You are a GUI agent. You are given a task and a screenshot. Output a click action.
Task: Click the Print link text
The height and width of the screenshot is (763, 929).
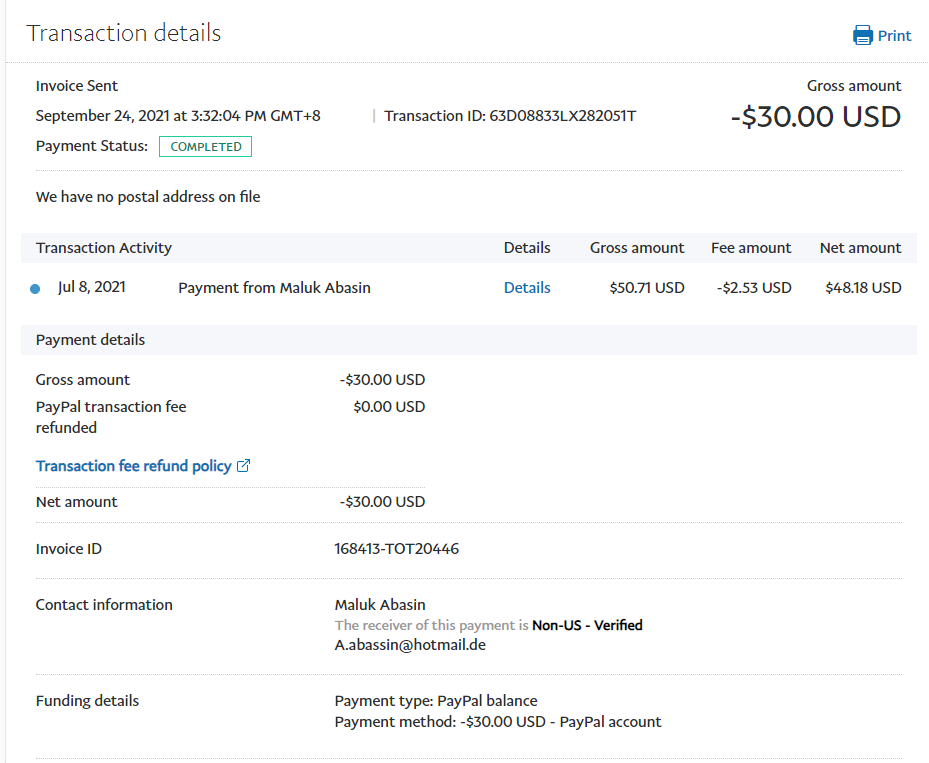click(894, 36)
